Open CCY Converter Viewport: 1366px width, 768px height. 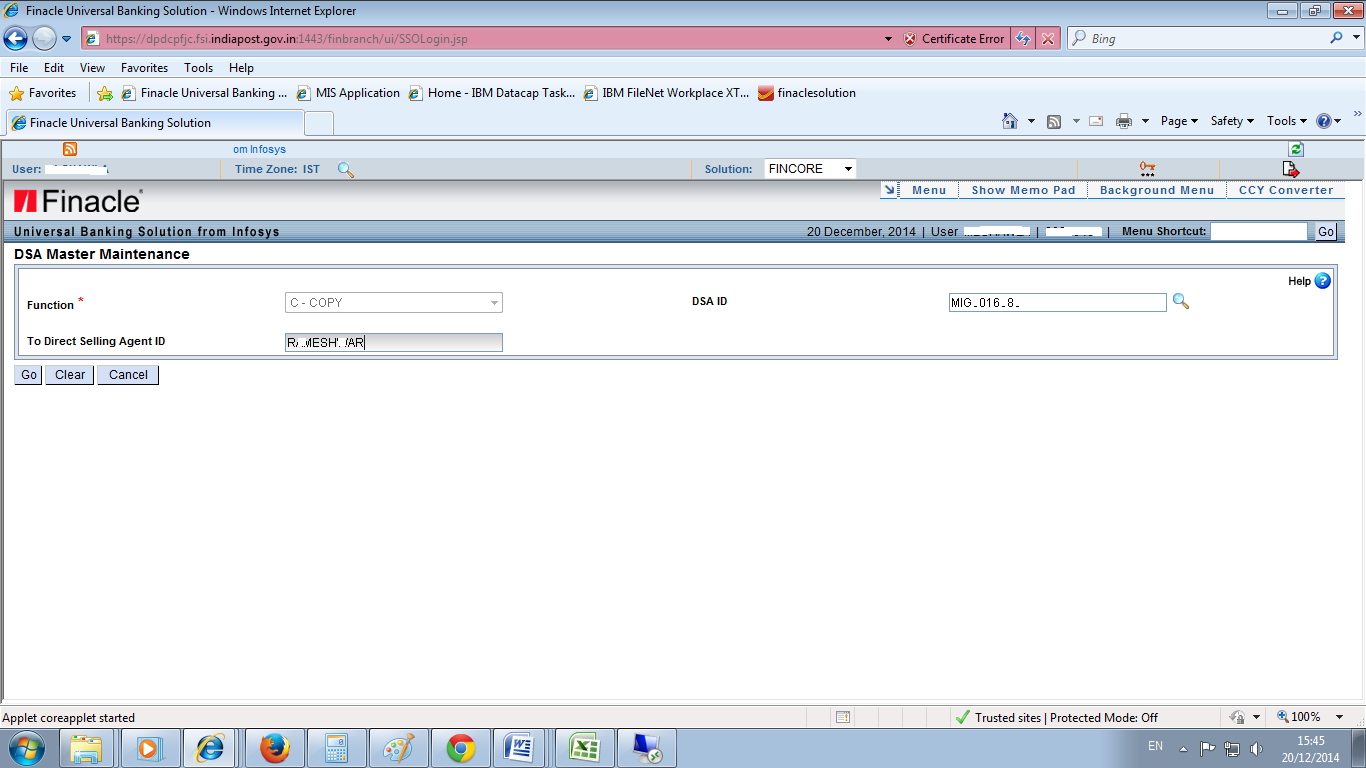pos(1286,189)
